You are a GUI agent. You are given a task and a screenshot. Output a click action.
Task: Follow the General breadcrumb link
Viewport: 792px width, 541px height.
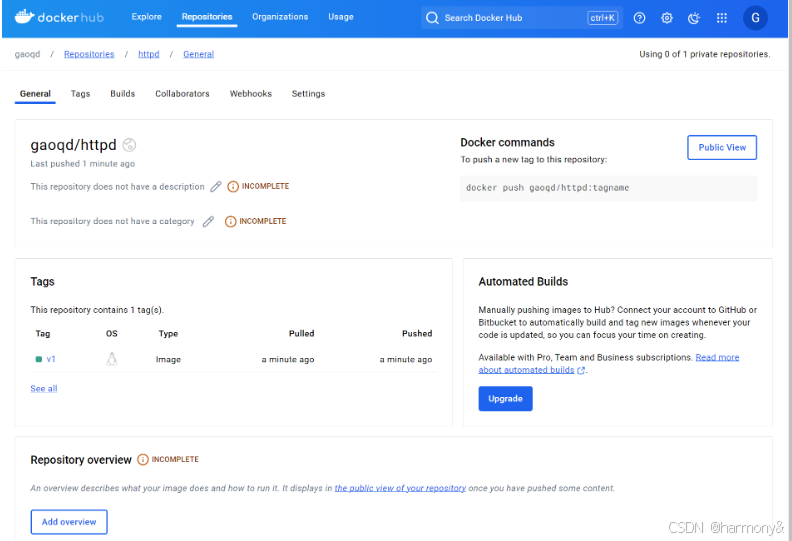pyautogui.click(x=199, y=54)
